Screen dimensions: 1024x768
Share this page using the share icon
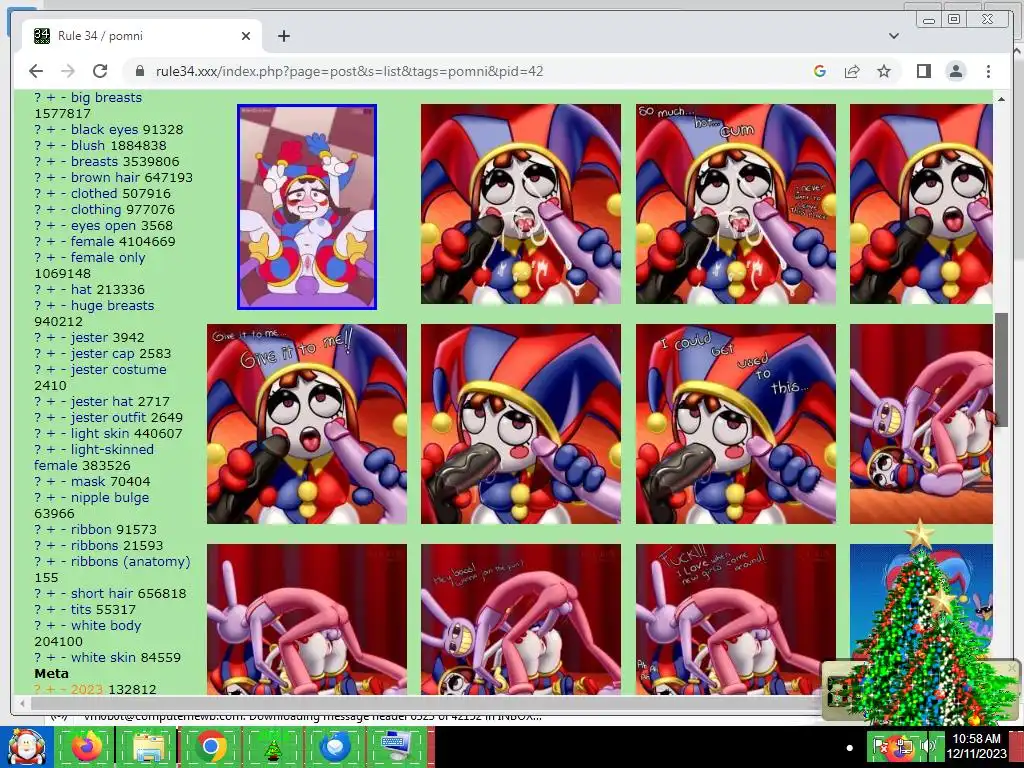click(x=852, y=71)
